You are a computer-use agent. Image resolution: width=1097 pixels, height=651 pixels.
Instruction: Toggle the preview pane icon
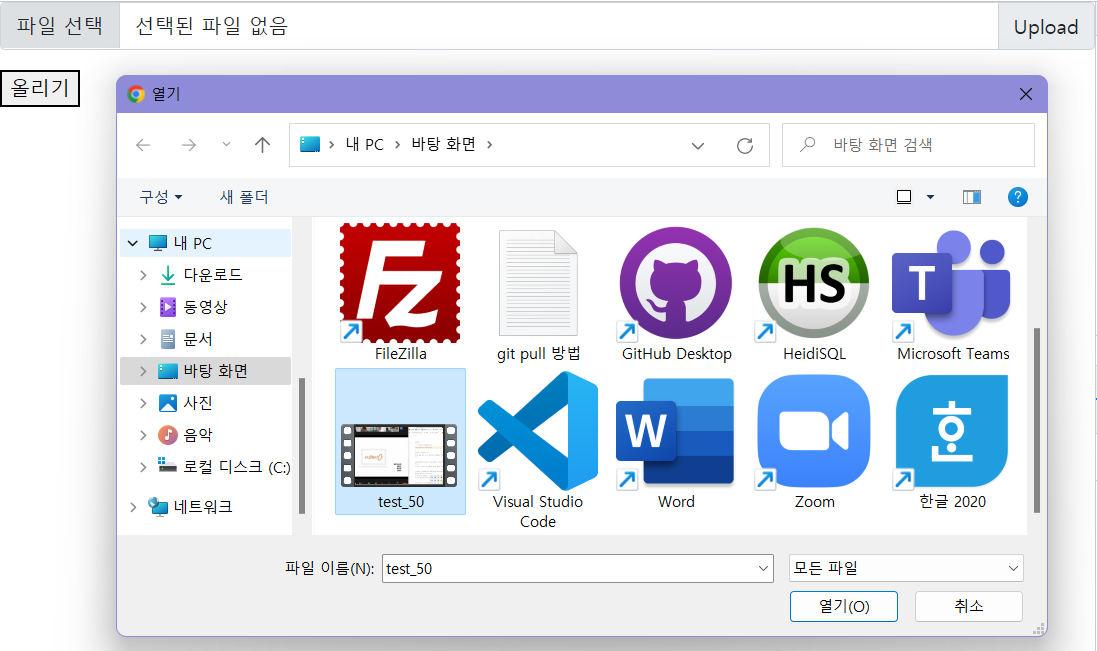click(972, 197)
